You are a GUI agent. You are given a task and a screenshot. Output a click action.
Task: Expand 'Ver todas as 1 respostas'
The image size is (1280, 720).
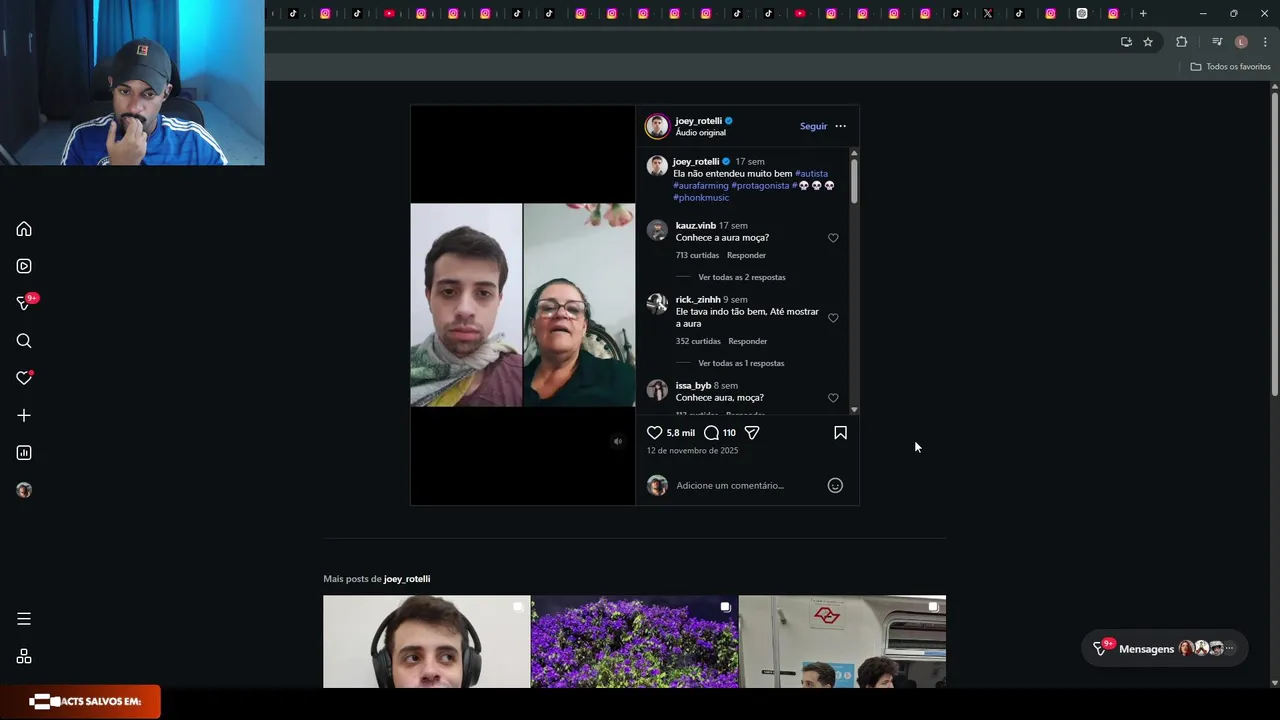[741, 363]
